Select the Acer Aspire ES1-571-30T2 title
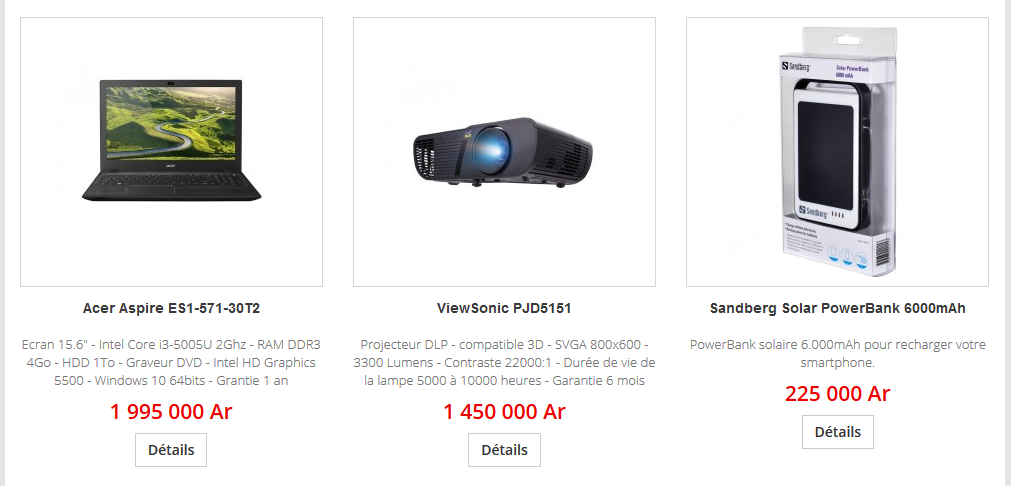Viewport: 1011px width, 486px height. [x=172, y=309]
